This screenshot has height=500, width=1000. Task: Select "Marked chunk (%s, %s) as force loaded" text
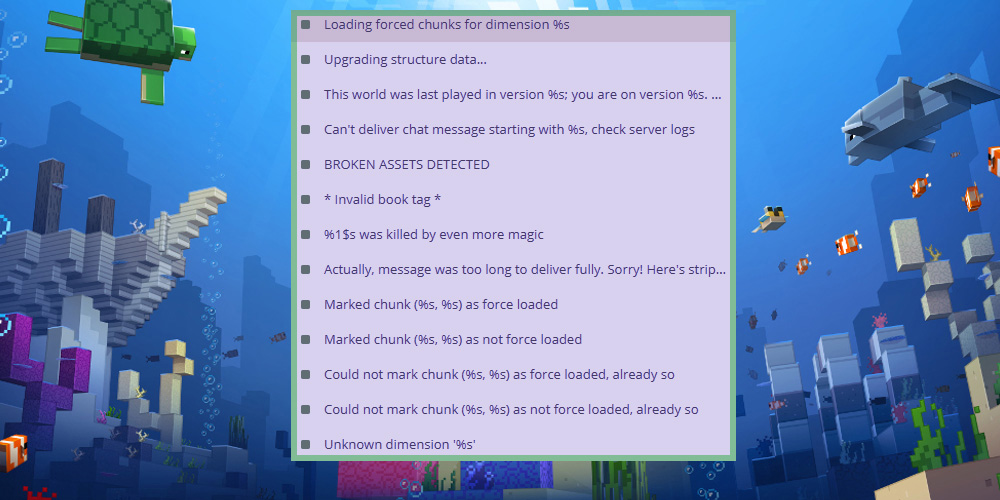[x=440, y=304]
